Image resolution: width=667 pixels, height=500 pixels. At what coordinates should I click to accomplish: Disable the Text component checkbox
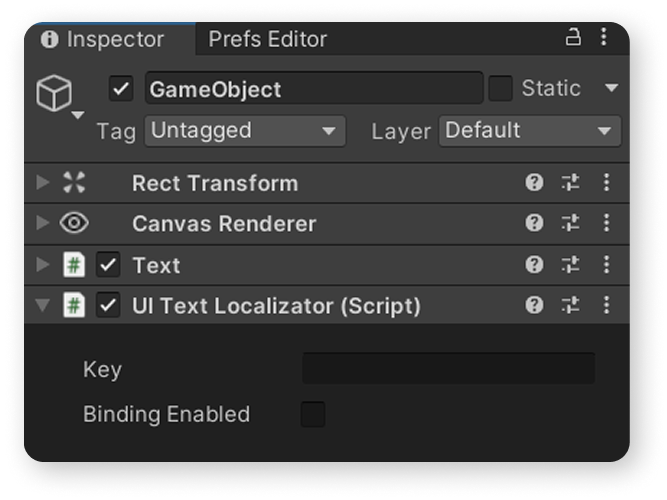click(108, 265)
